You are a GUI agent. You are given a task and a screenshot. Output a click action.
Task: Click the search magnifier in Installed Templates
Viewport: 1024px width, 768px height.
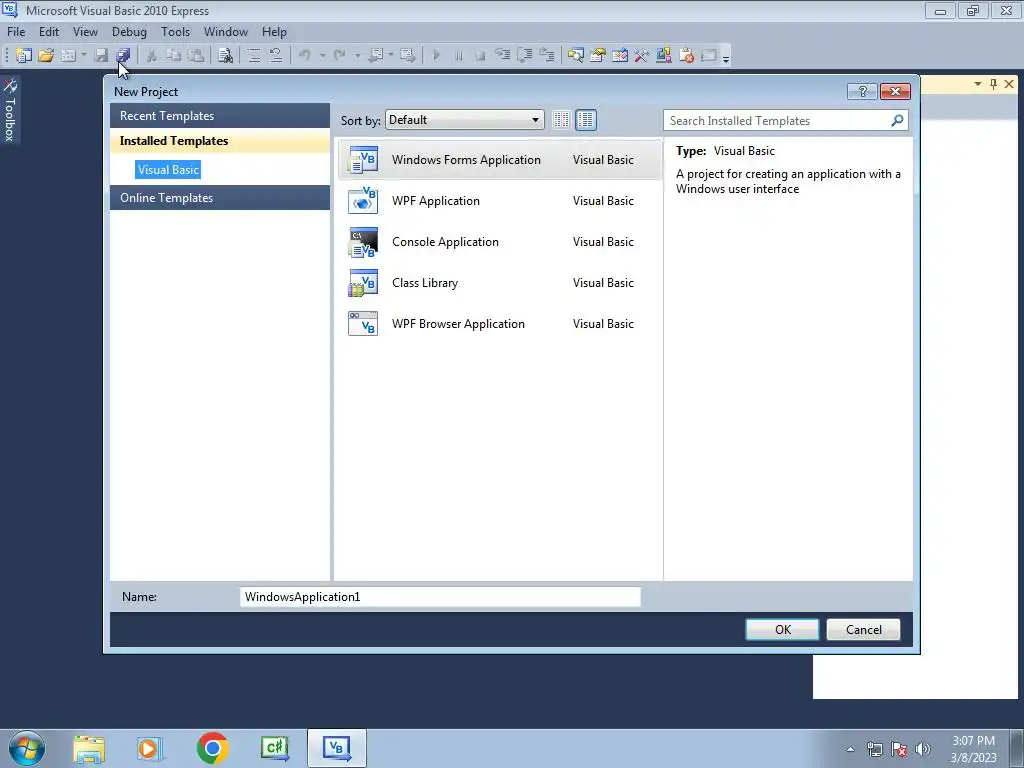point(897,120)
